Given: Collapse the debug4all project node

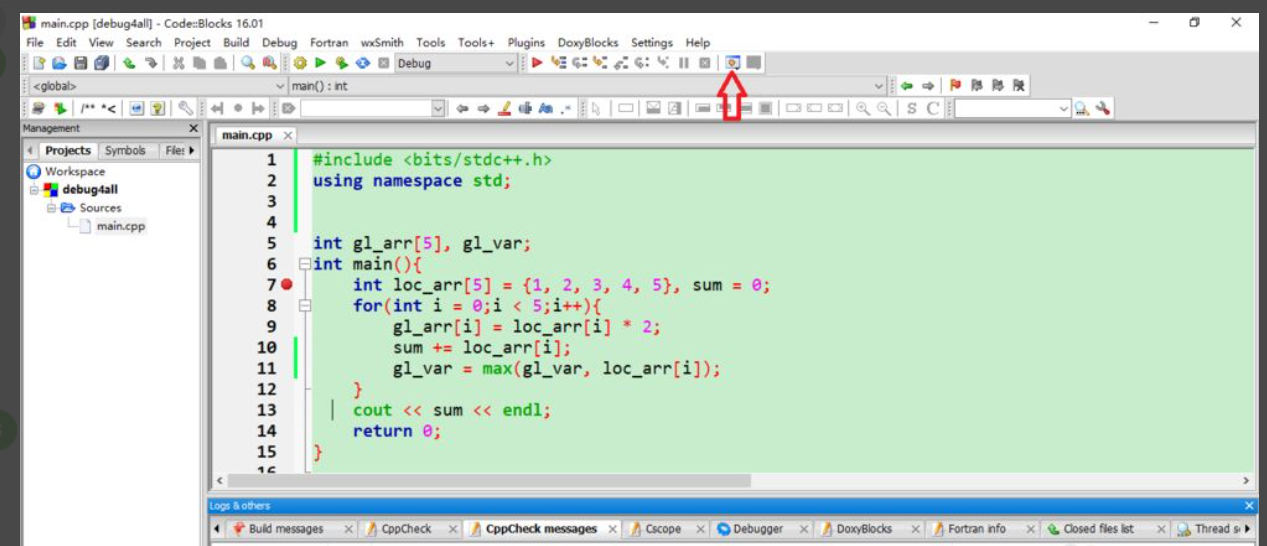Looking at the screenshot, I should coord(35,189).
